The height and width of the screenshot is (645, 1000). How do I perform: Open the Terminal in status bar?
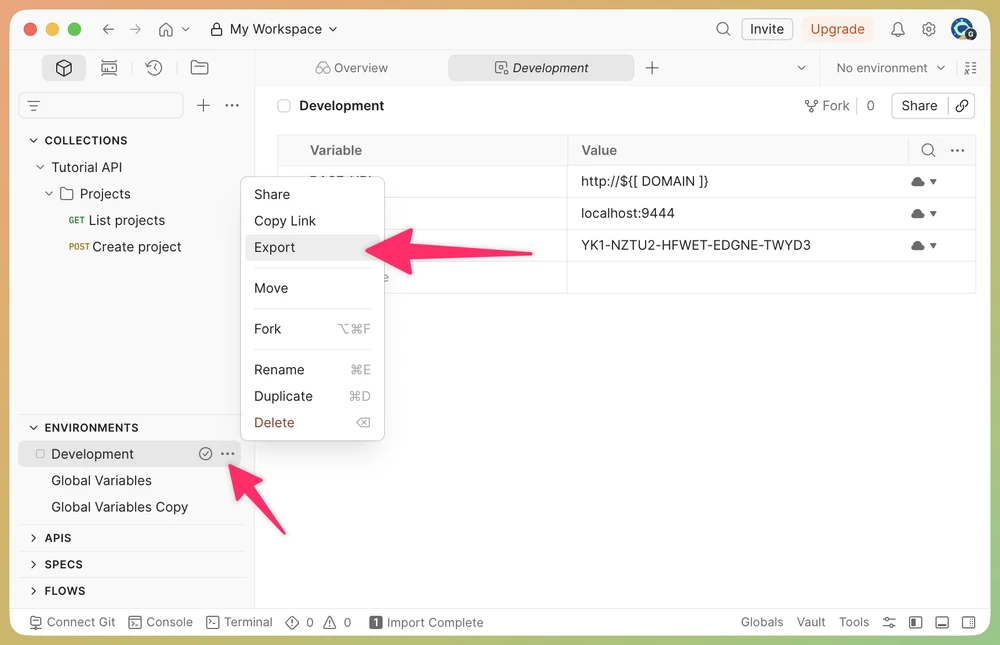[239, 622]
